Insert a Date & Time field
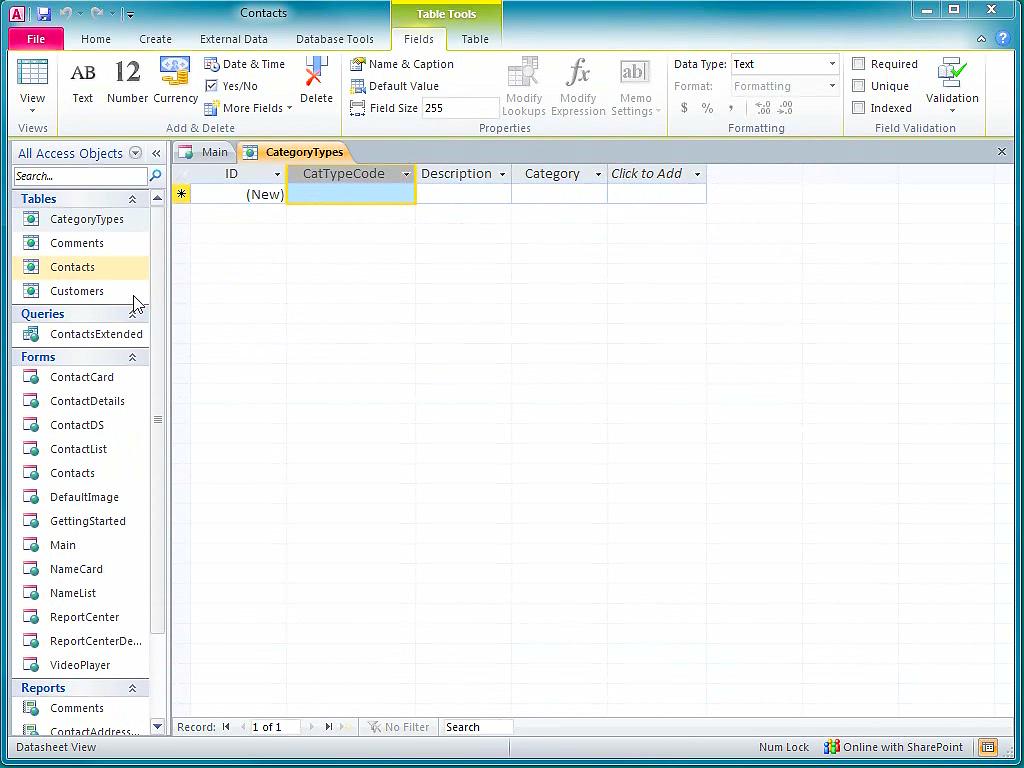The image size is (1024, 768). click(x=245, y=64)
